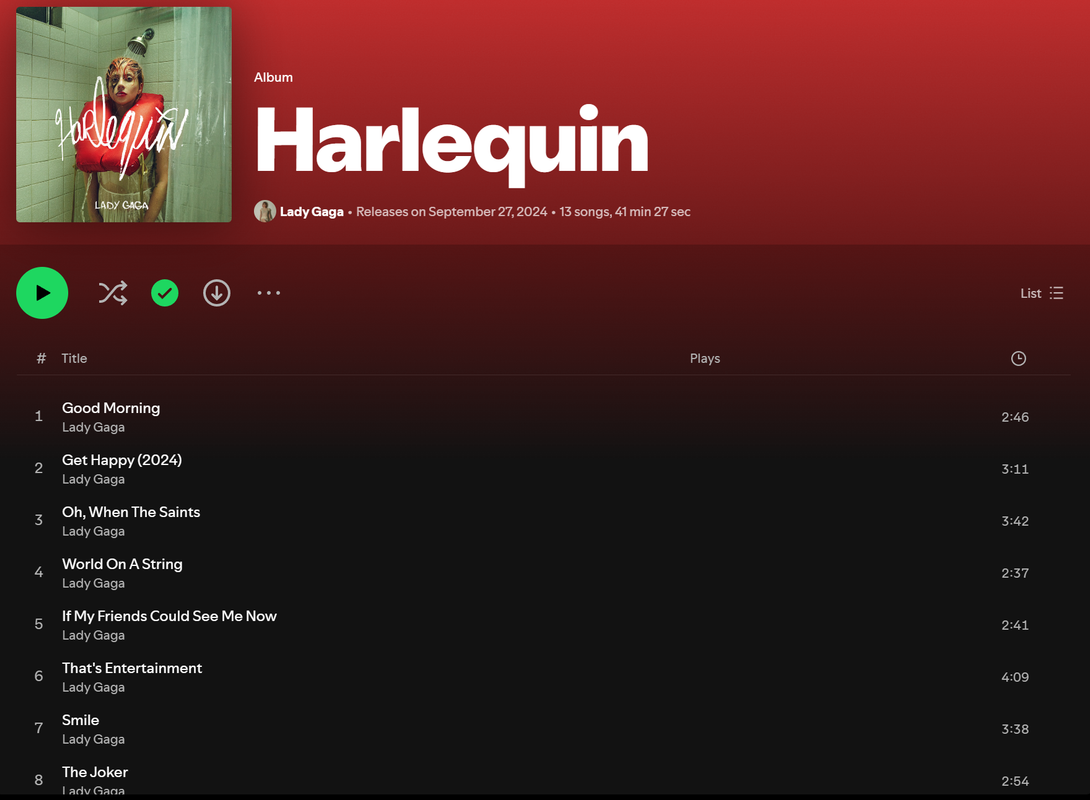The height and width of the screenshot is (800, 1090).
Task: Select the track Oh, When The Saints
Action: [x=131, y=512]
